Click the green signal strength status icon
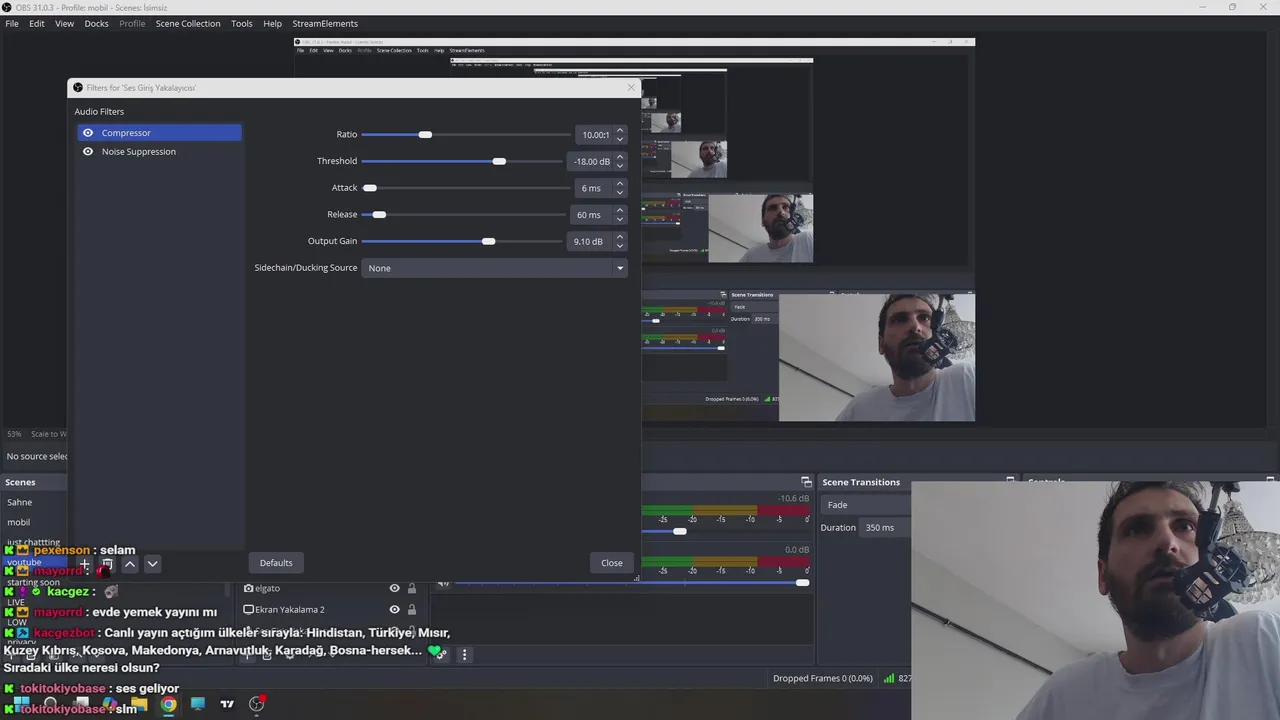 pyautogui.click(x=888, y=678)
